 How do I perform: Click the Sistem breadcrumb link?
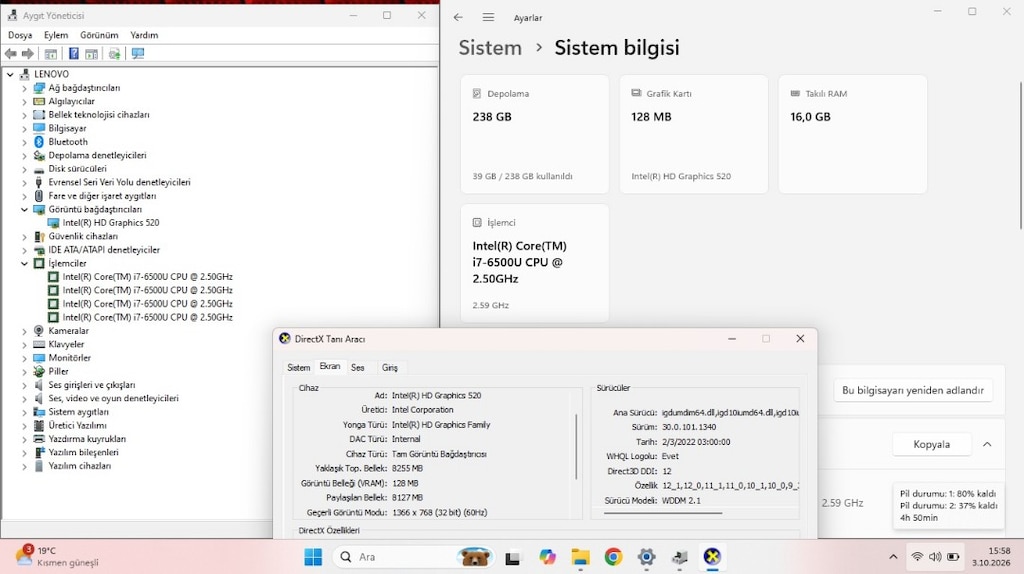pyautogui.click(x=490, y=48)
